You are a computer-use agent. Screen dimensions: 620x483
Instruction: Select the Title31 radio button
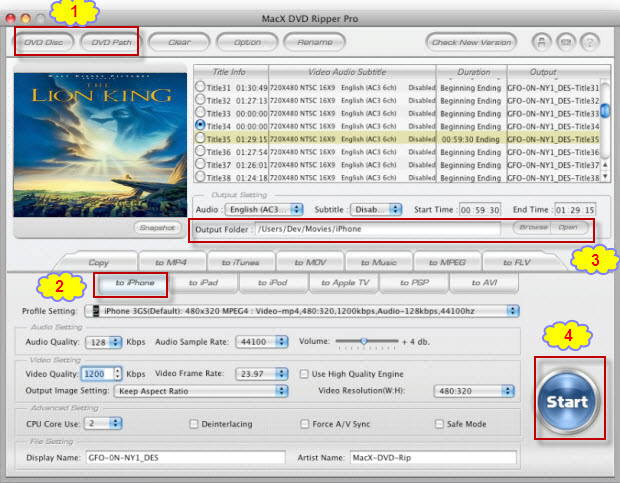[200, 87]
